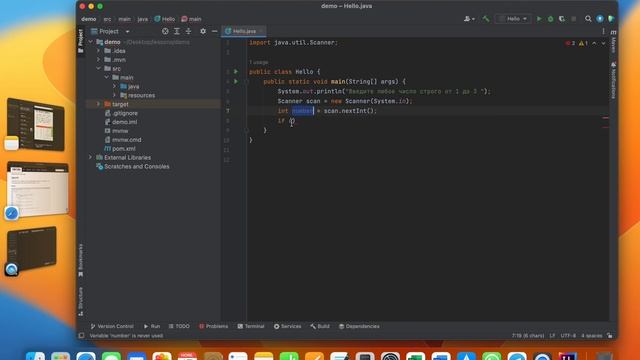Screen dimensions: 640x360
Task: Select the .gitignore file
Action: [x=121, y=113]
